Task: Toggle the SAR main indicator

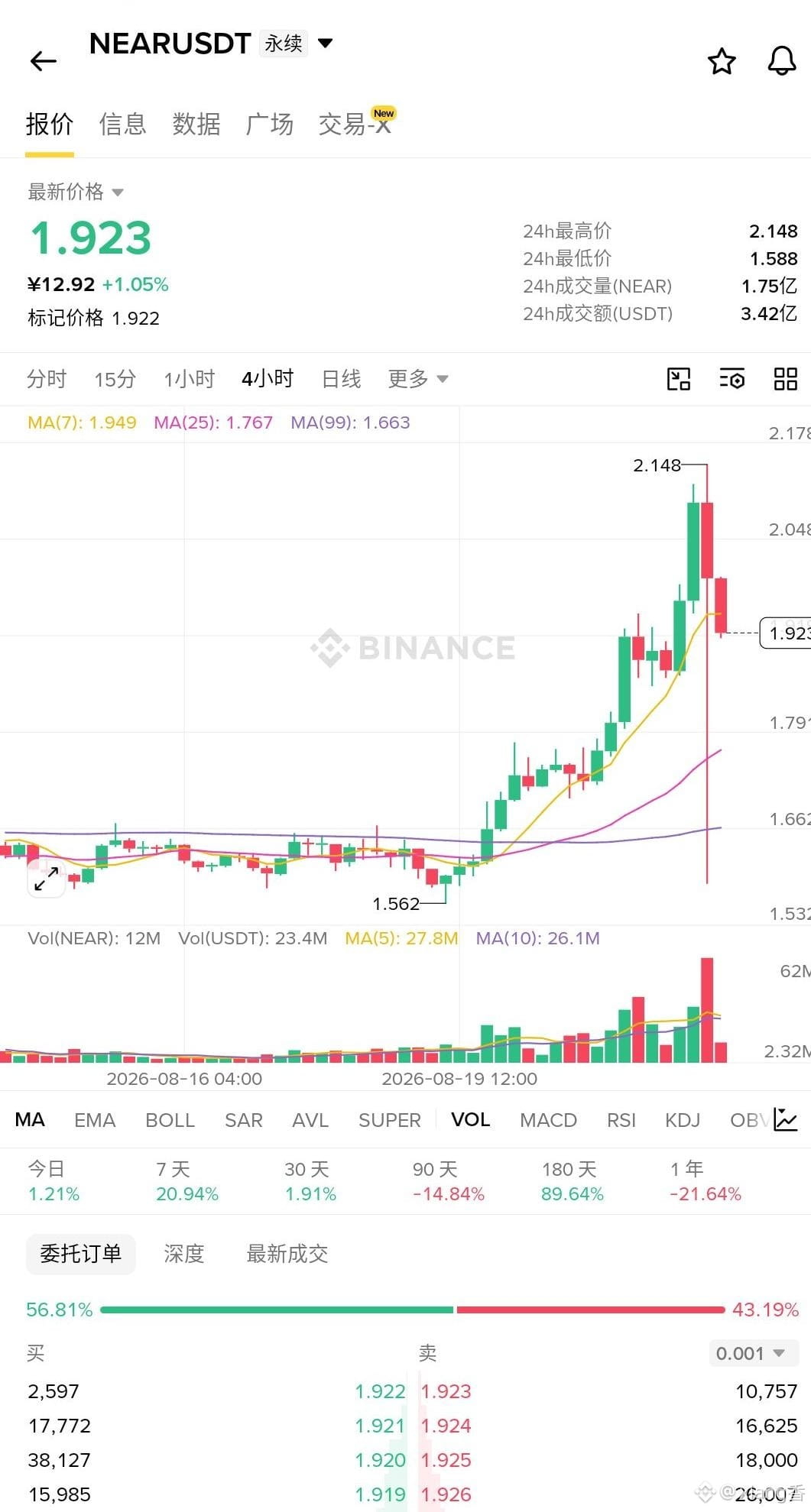Action: tap(244, 1120)
